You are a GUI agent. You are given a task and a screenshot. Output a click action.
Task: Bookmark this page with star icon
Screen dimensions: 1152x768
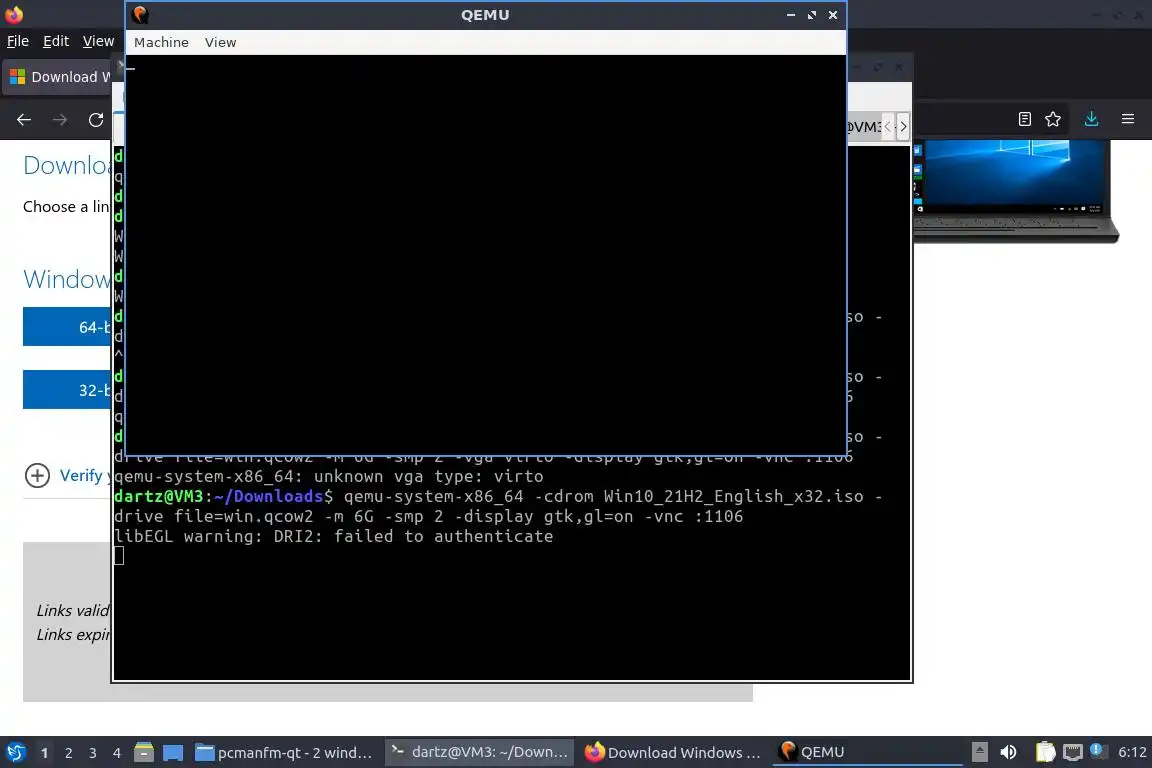1053,119
